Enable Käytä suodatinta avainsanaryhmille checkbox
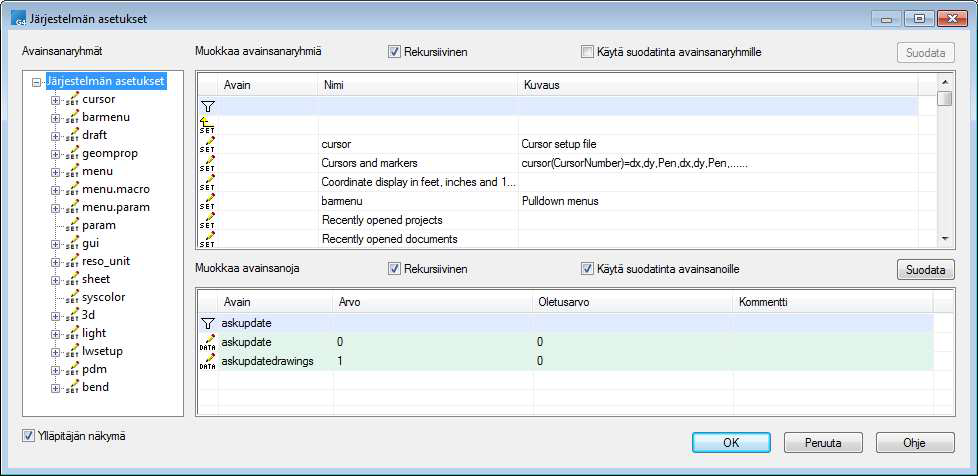The image size is (978, 476). pyautogui.click(x=588, y=52)
